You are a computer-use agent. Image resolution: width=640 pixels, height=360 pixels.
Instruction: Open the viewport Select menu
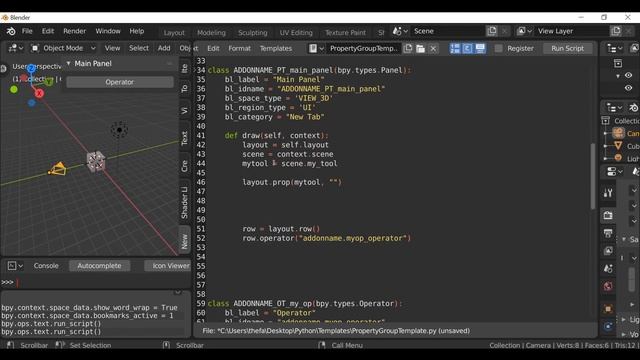[x=139, y=48]
